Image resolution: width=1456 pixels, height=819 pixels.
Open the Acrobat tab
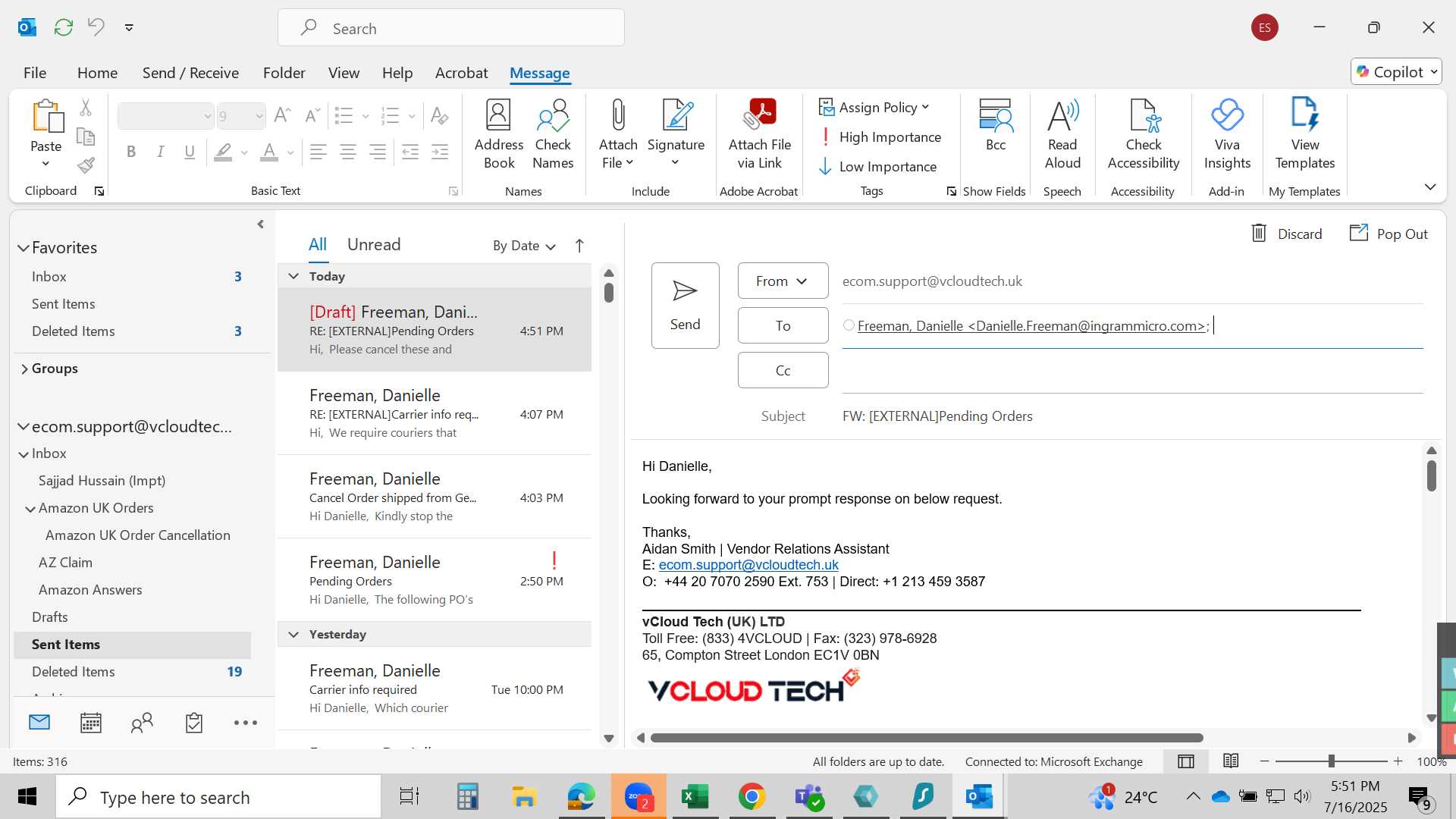tap(461, 73)
